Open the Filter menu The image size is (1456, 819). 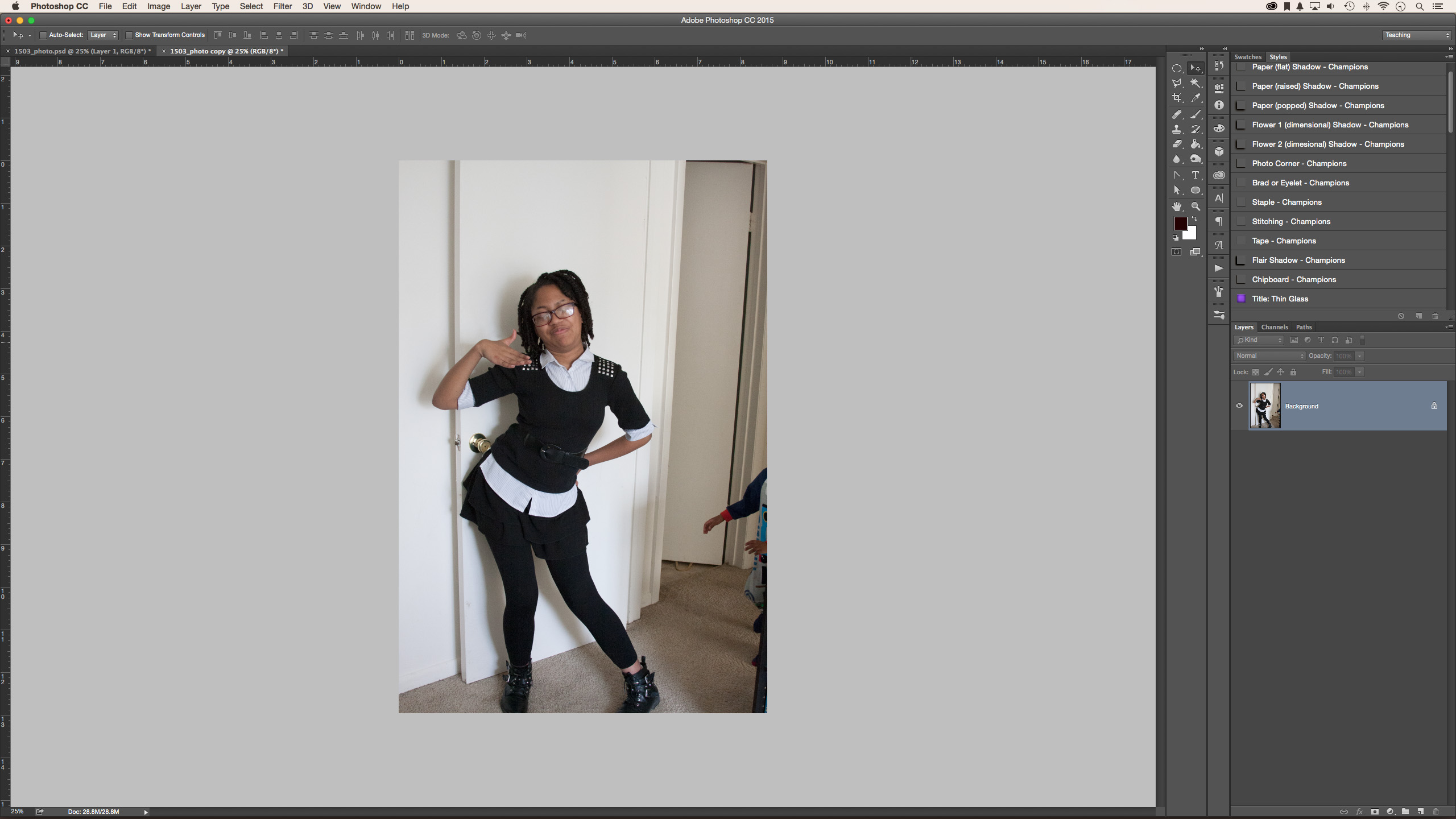pos(282,7)
